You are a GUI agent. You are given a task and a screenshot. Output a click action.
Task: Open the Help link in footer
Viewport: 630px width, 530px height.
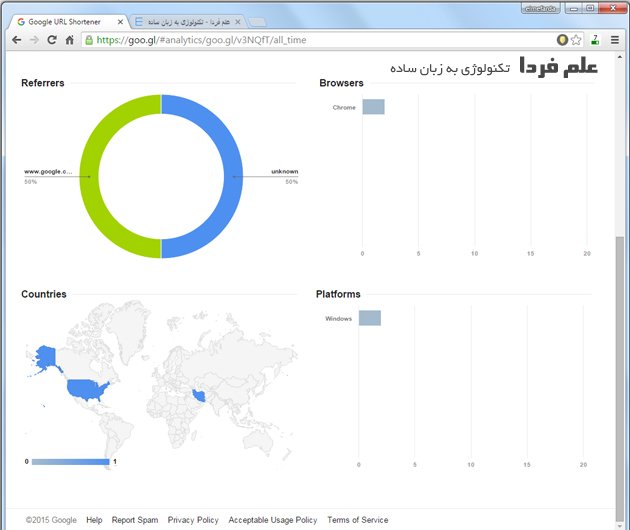(x=94, y=520)
